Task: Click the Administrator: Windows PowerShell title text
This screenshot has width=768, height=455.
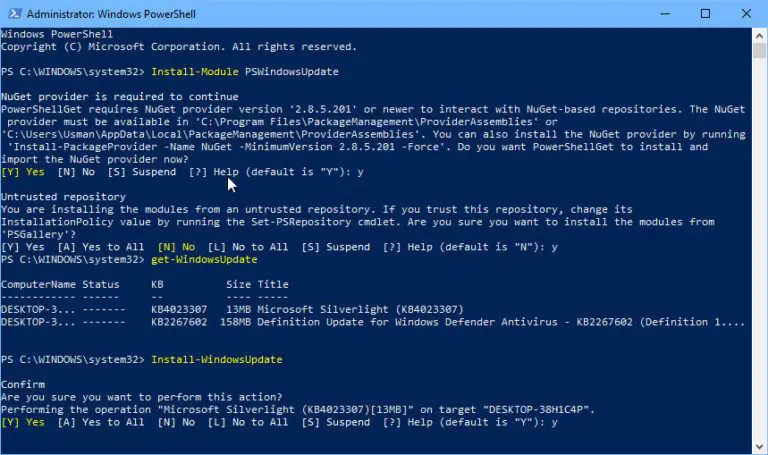Action: (x=111, y=14)
